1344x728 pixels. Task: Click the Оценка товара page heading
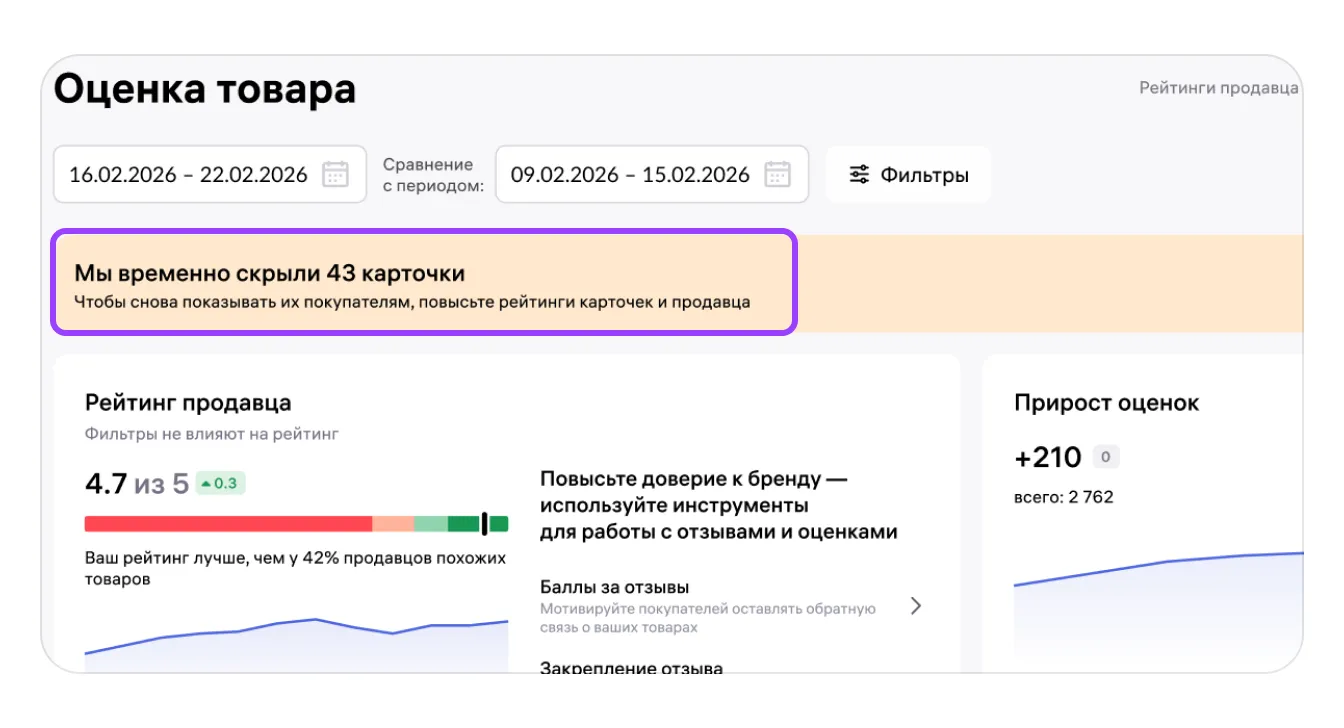point(204,90)
